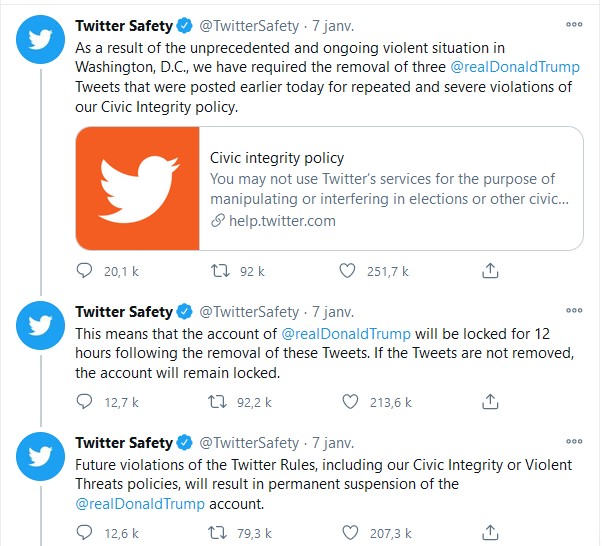This screenshot has width=602, height=546.
Task: Open Twitter Safety profile avatar on first tweet
Action: [39, 39]
